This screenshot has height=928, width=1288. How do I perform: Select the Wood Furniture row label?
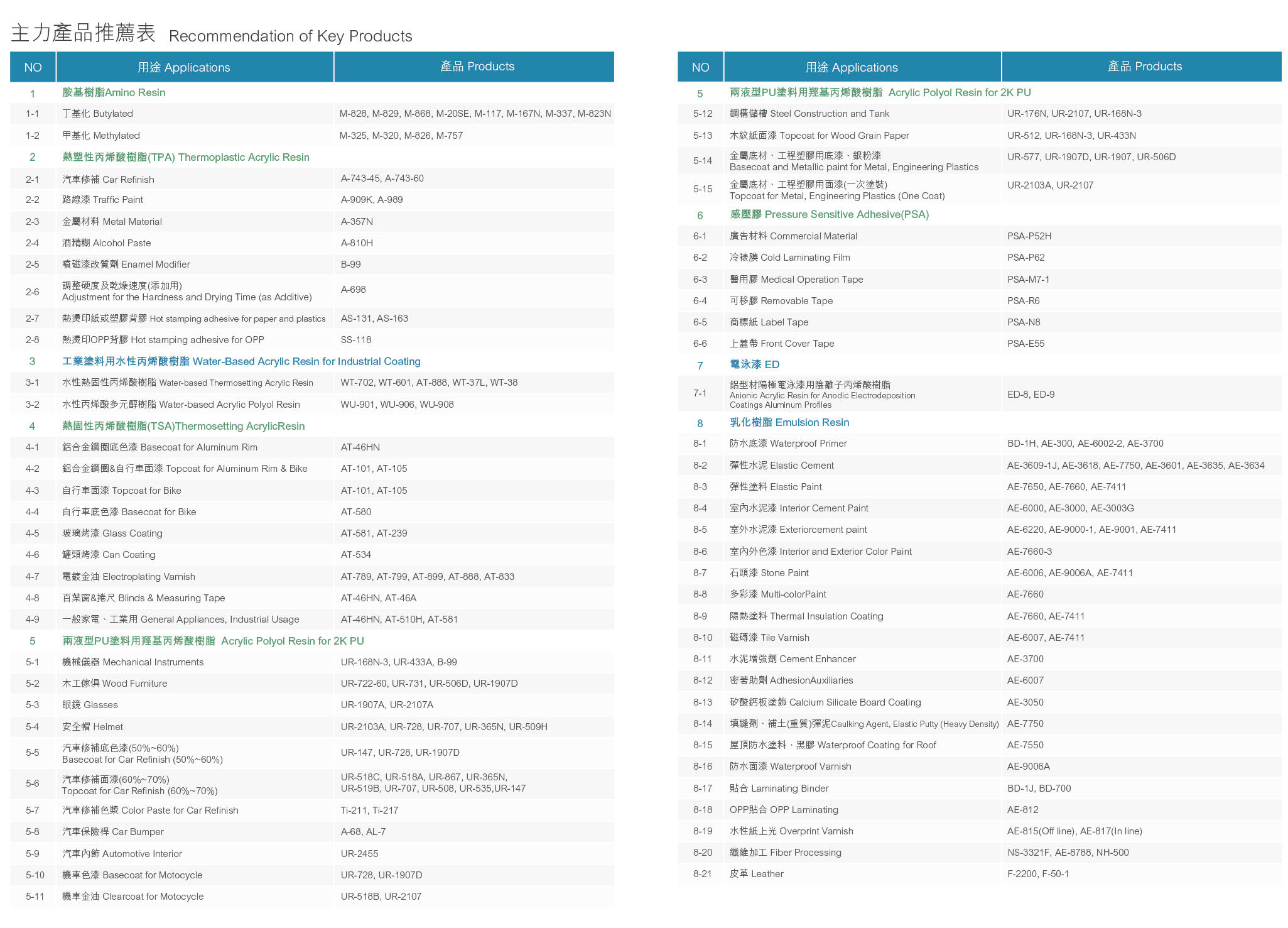pos(115,684)
